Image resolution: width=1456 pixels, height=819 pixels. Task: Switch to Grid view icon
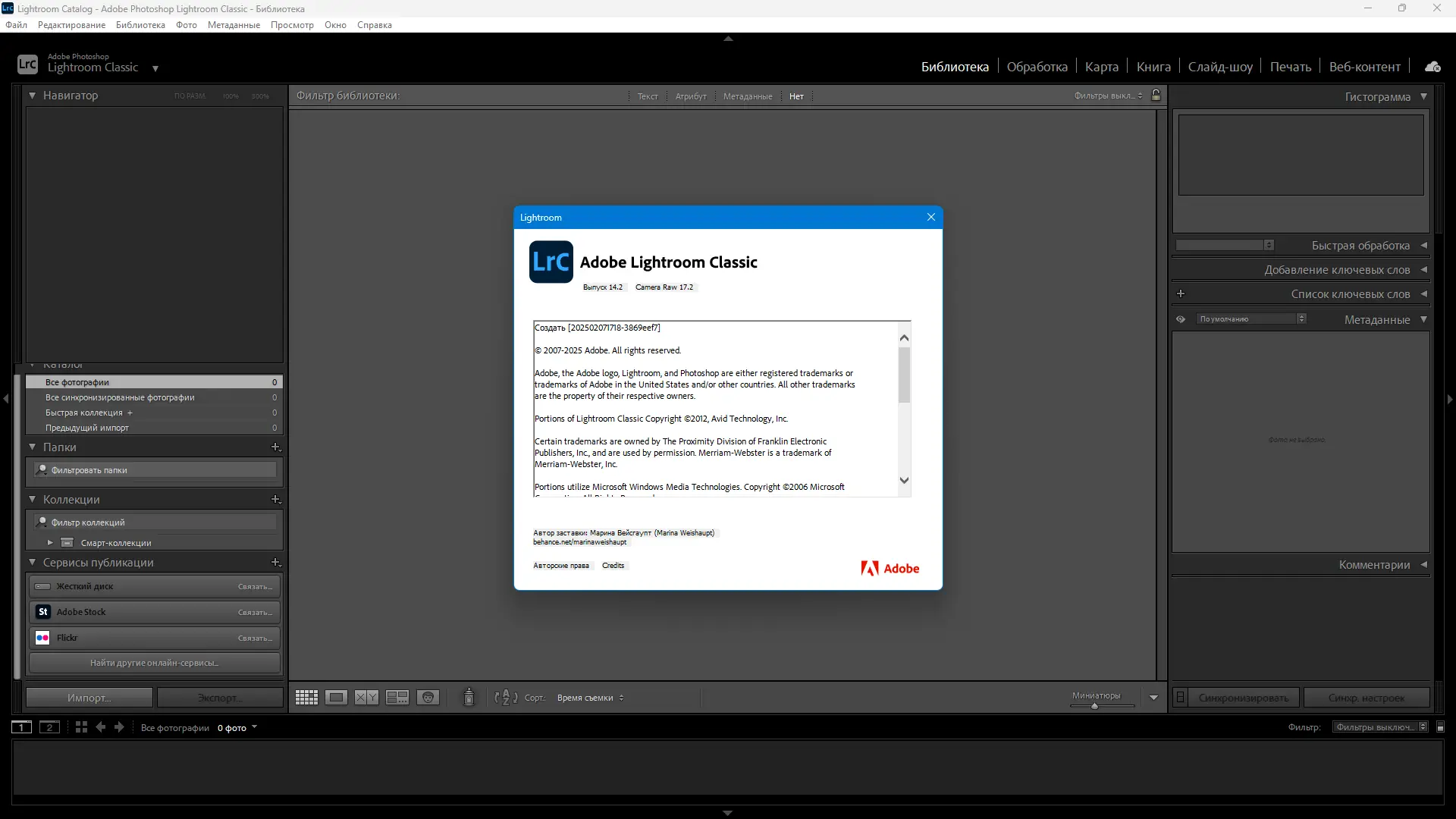click(x=306, y=698)
